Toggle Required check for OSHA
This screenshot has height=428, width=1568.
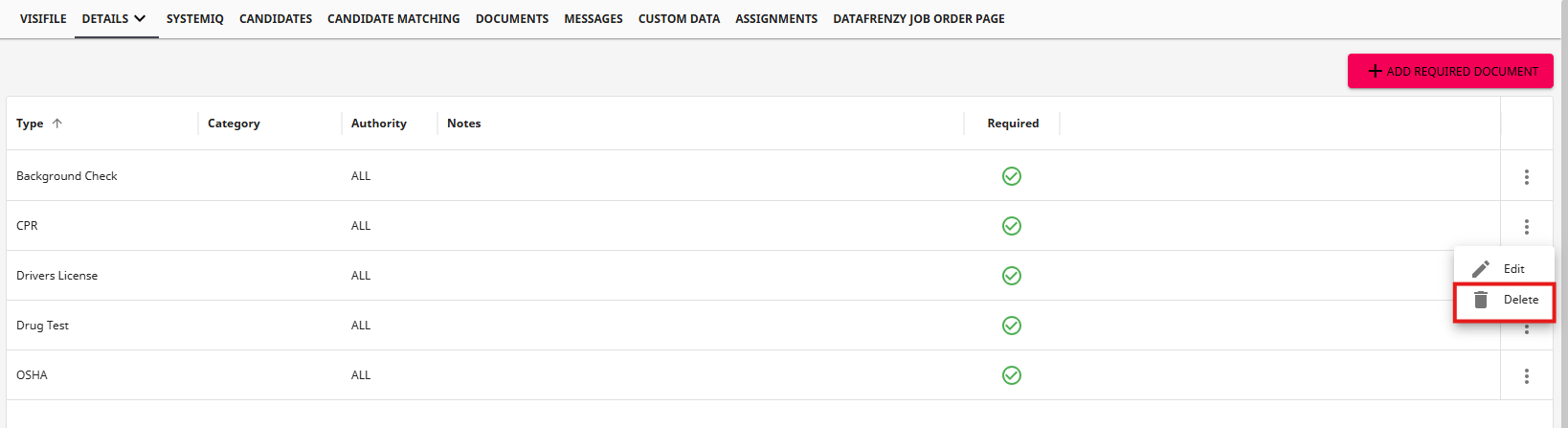tap(1011, 375)
